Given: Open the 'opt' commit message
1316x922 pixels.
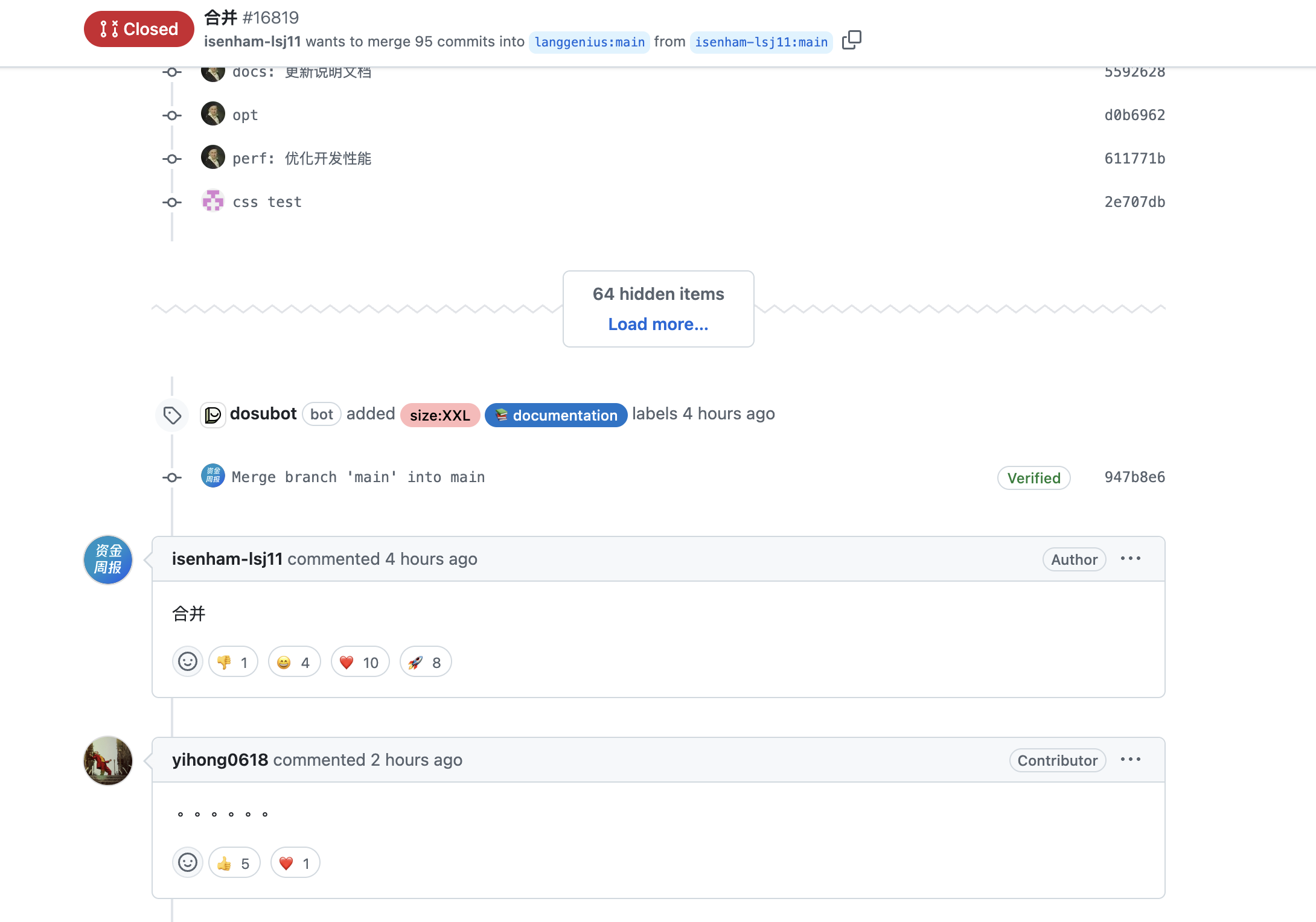Looking at the screenshot, I should pos(245,115).
